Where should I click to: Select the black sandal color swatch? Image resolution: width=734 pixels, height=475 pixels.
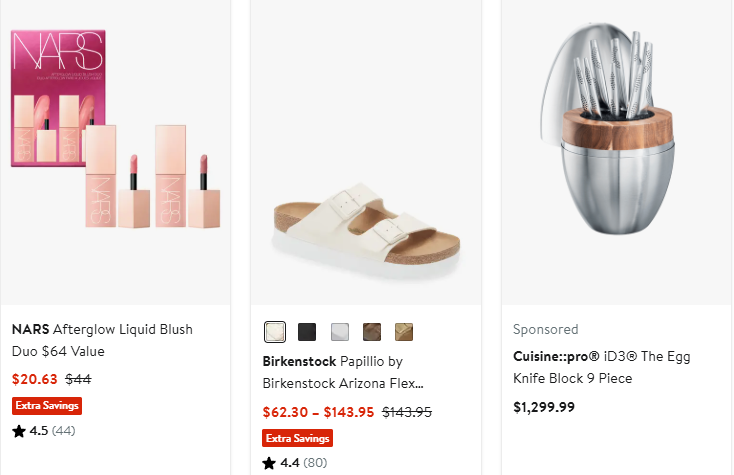307,331
